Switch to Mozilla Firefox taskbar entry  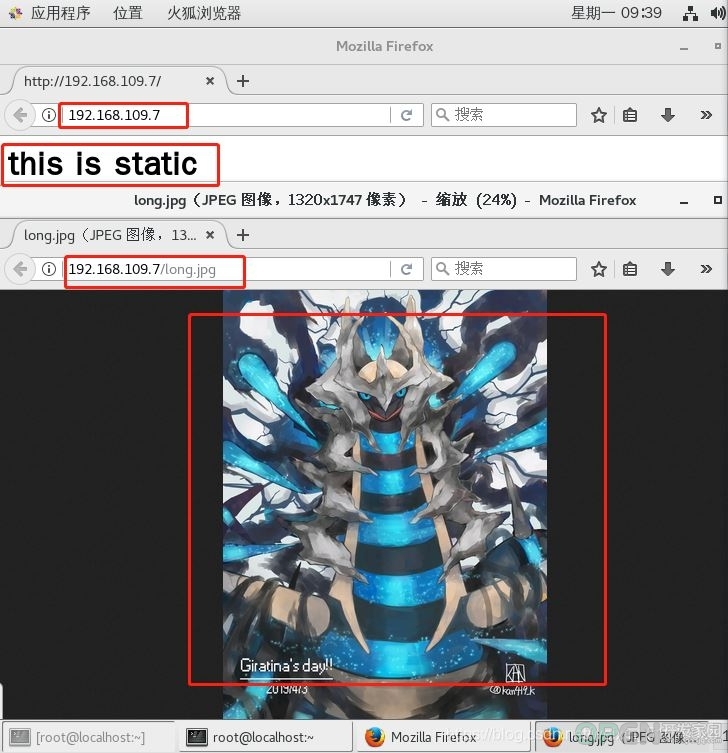[441, 737]
